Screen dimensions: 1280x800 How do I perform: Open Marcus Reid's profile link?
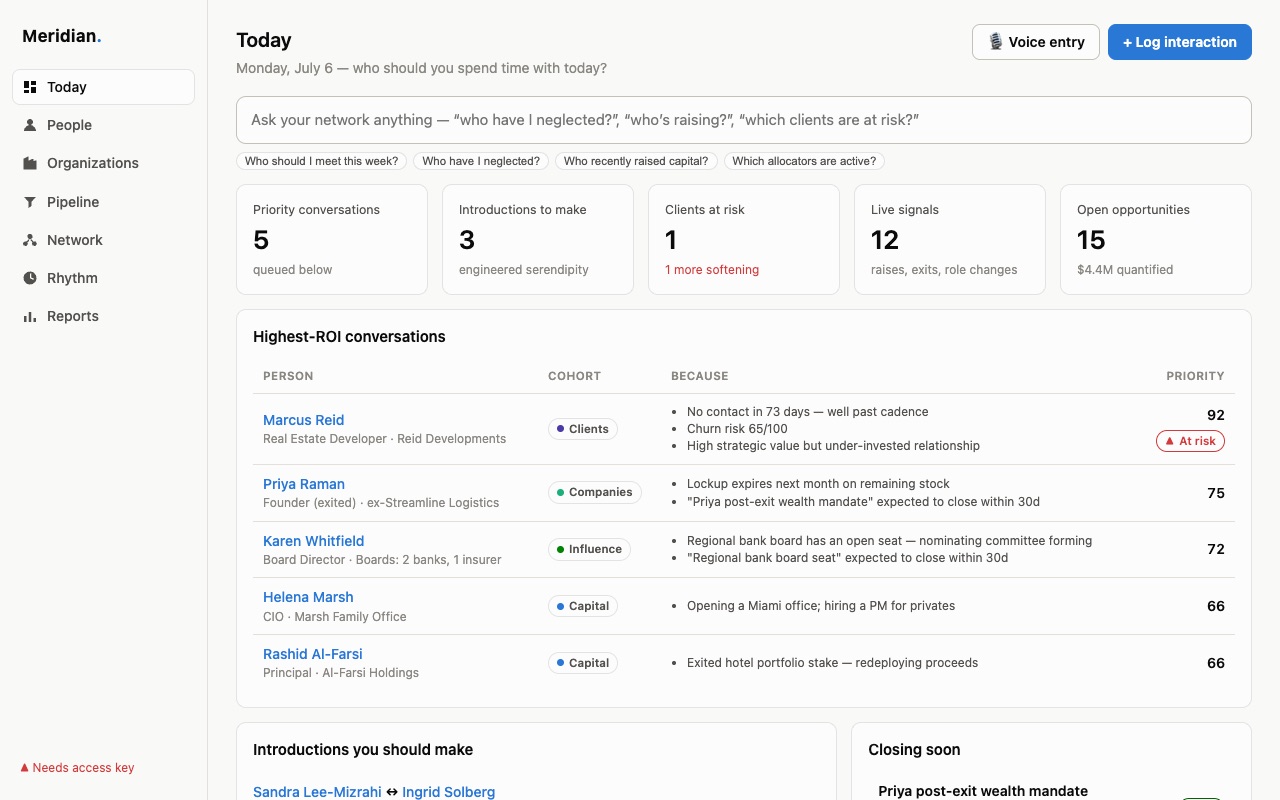pos(303,420)
